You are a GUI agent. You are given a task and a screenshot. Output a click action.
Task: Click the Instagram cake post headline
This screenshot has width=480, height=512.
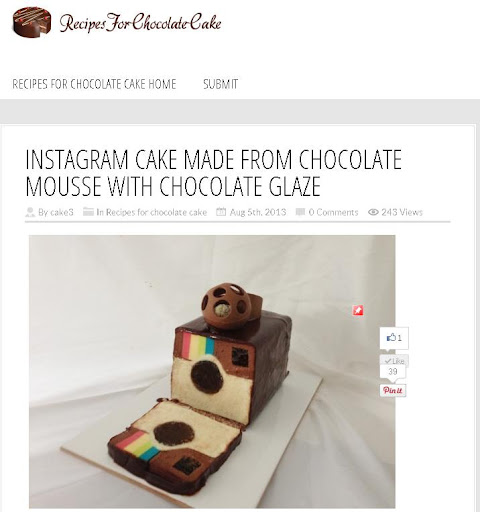(x=213, y=173)
